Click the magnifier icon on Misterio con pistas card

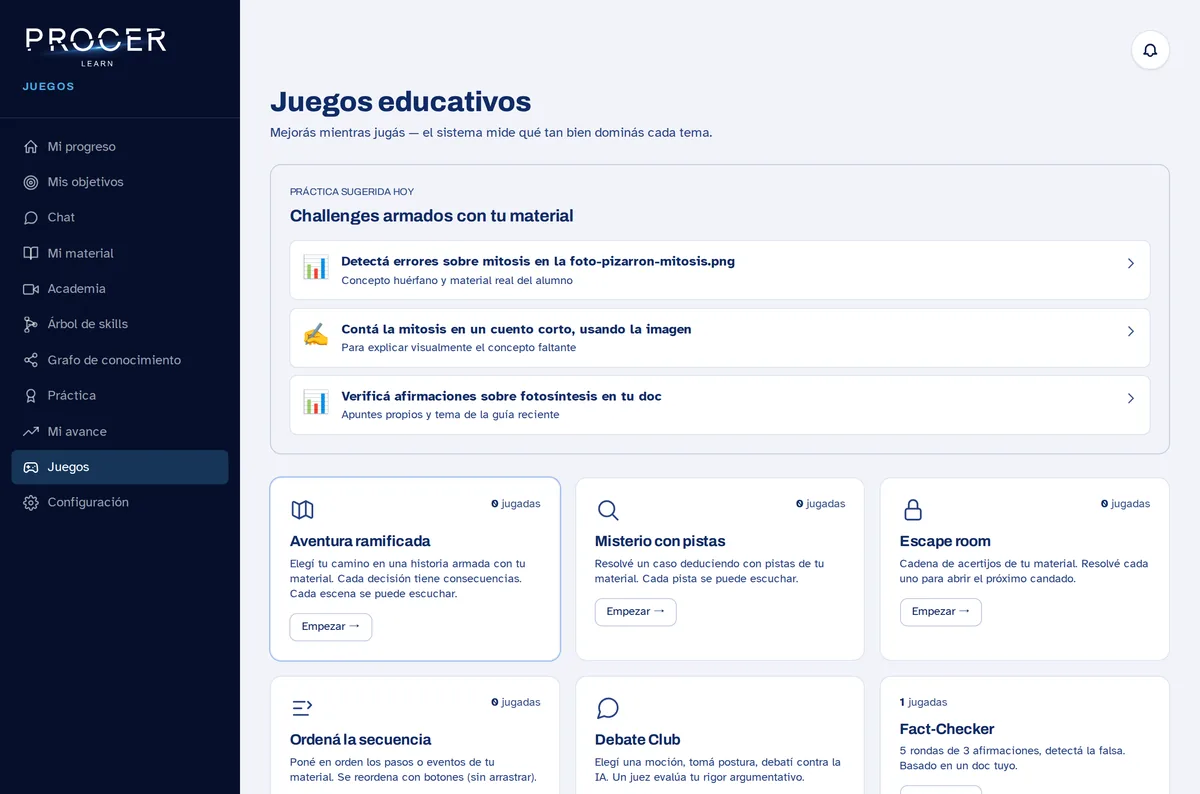pyautogui.click(x=607, y=510)
